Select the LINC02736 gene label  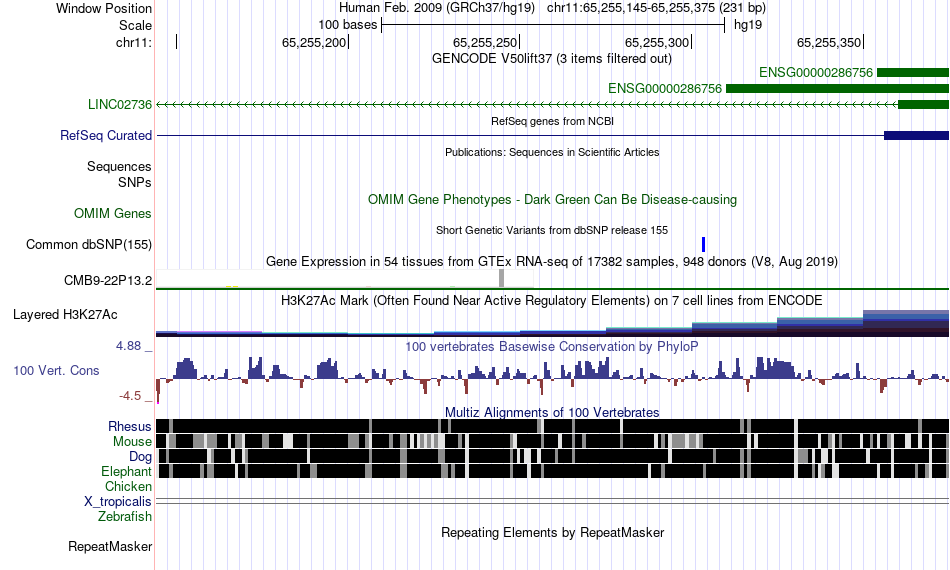120,104
